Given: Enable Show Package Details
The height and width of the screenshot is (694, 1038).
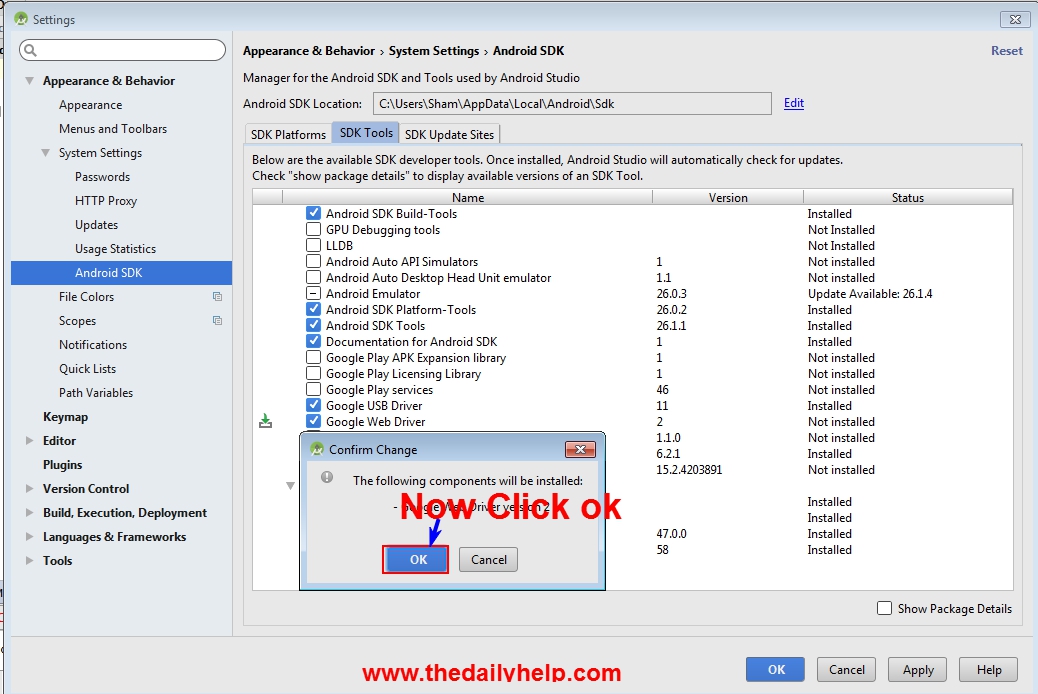Looking at the screenshot, I should 884,608.
